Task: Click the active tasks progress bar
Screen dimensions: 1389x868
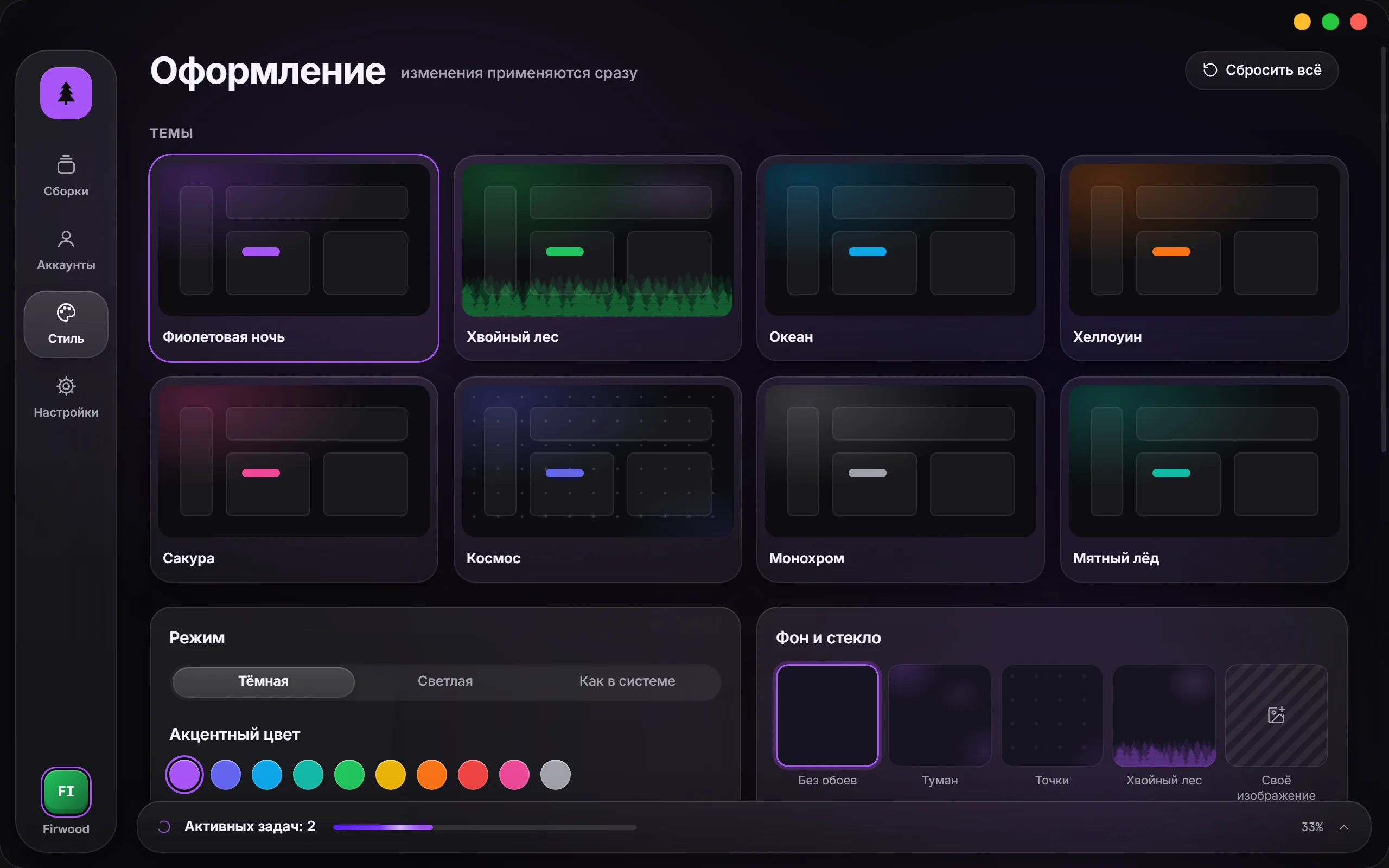Action: (x=485, y=827)
